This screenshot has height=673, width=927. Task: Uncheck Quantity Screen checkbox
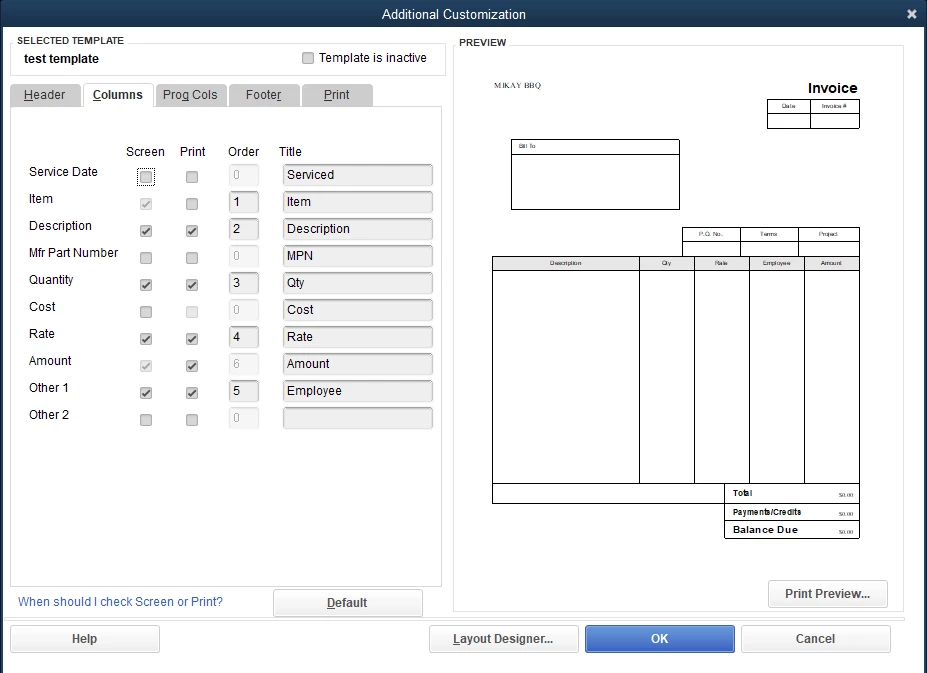[x=146, y=285]
